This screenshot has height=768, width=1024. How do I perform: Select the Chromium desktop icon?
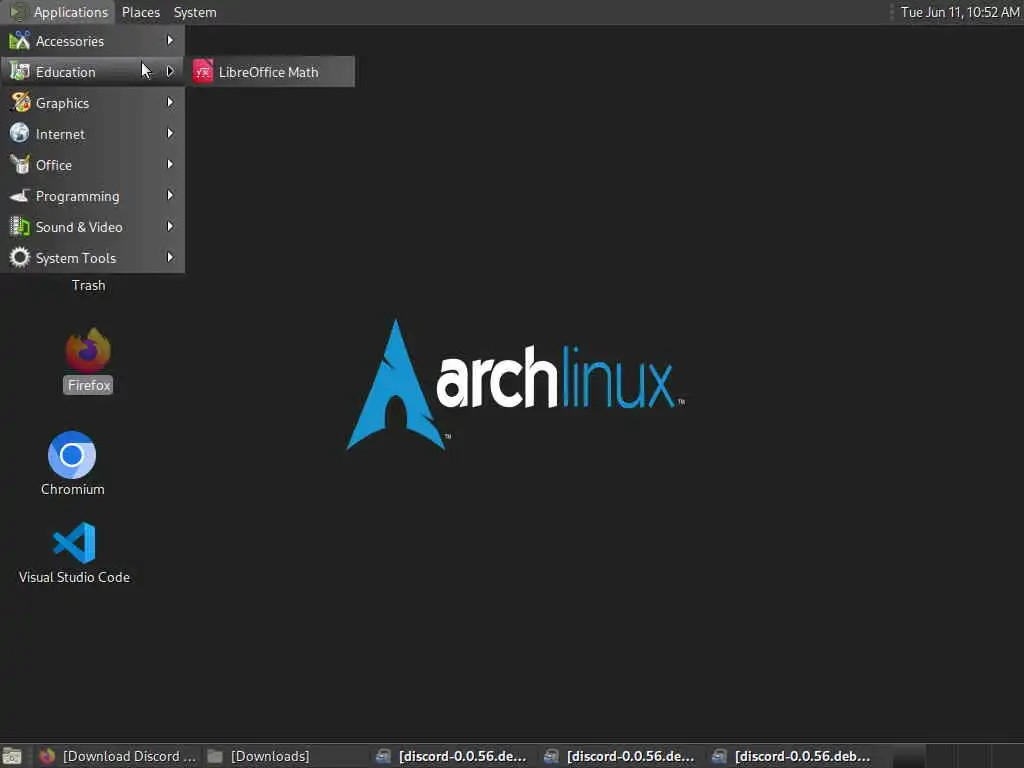[72, 455]
